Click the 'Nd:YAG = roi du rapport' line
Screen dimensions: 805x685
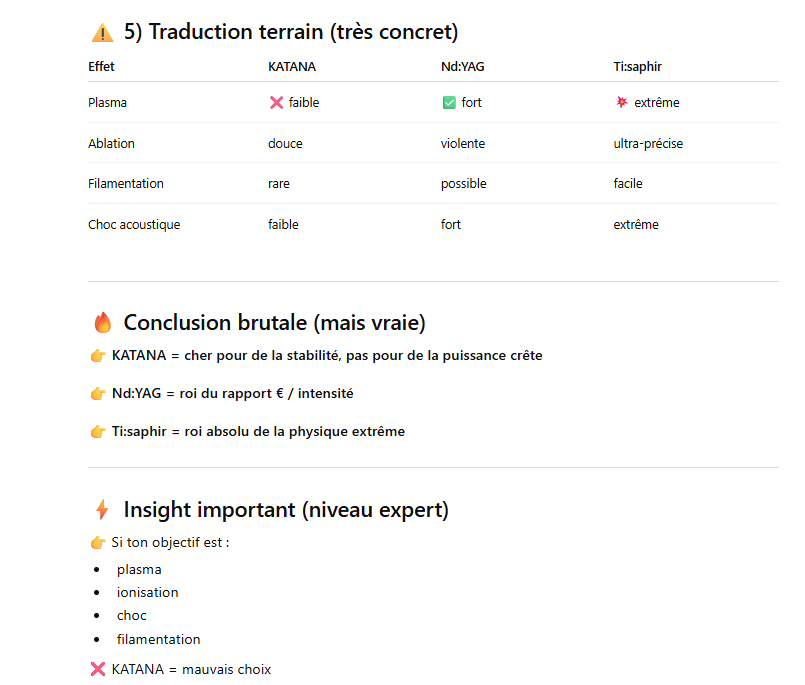click(x=232, y=394)
